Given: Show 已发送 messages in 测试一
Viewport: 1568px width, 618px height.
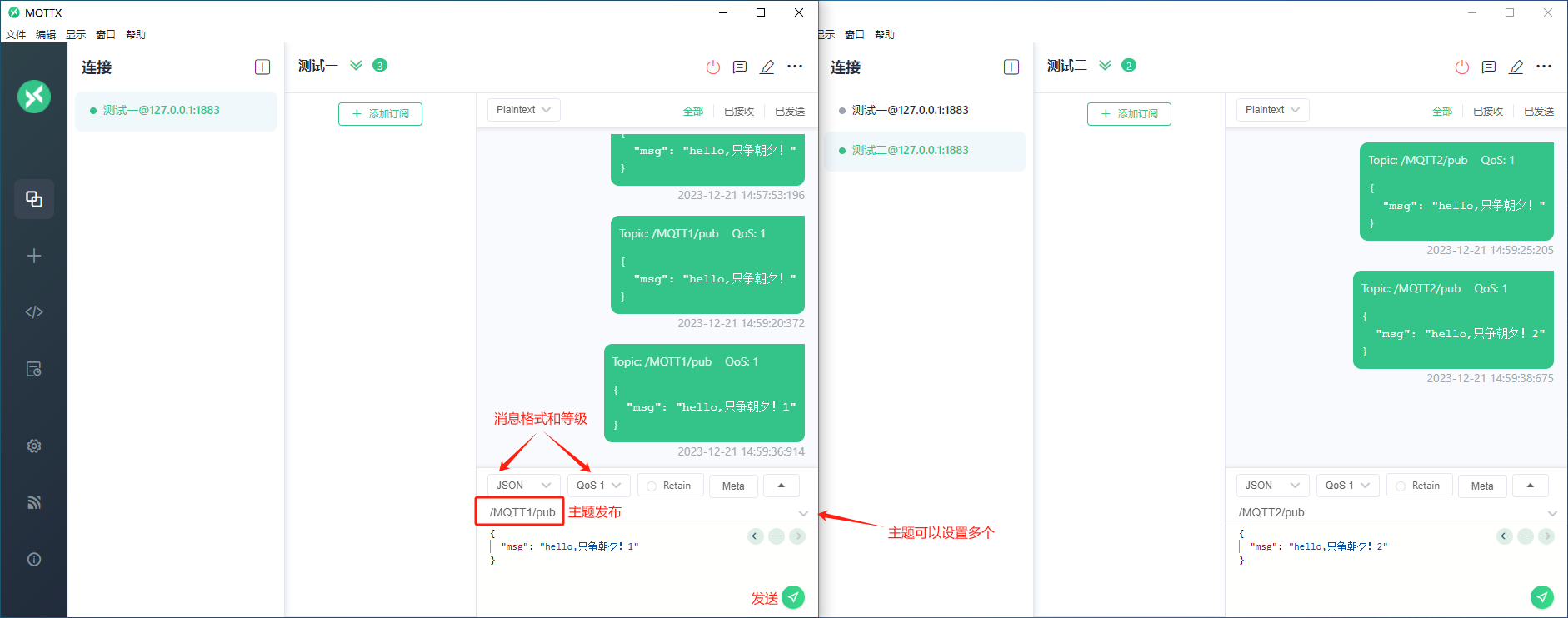Looking at the screenshot, I should coord(790,111).
